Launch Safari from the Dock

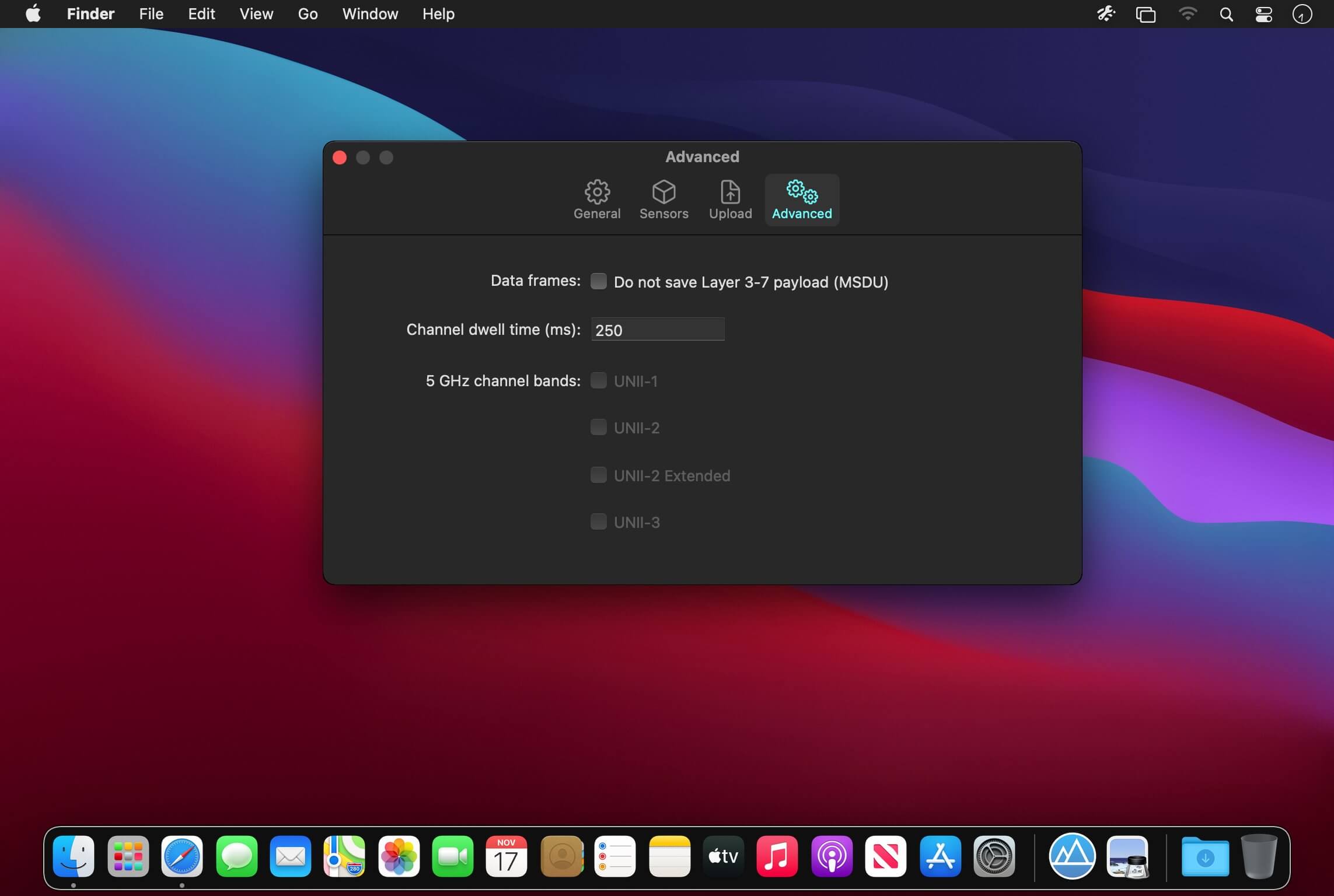click(182, 856)
